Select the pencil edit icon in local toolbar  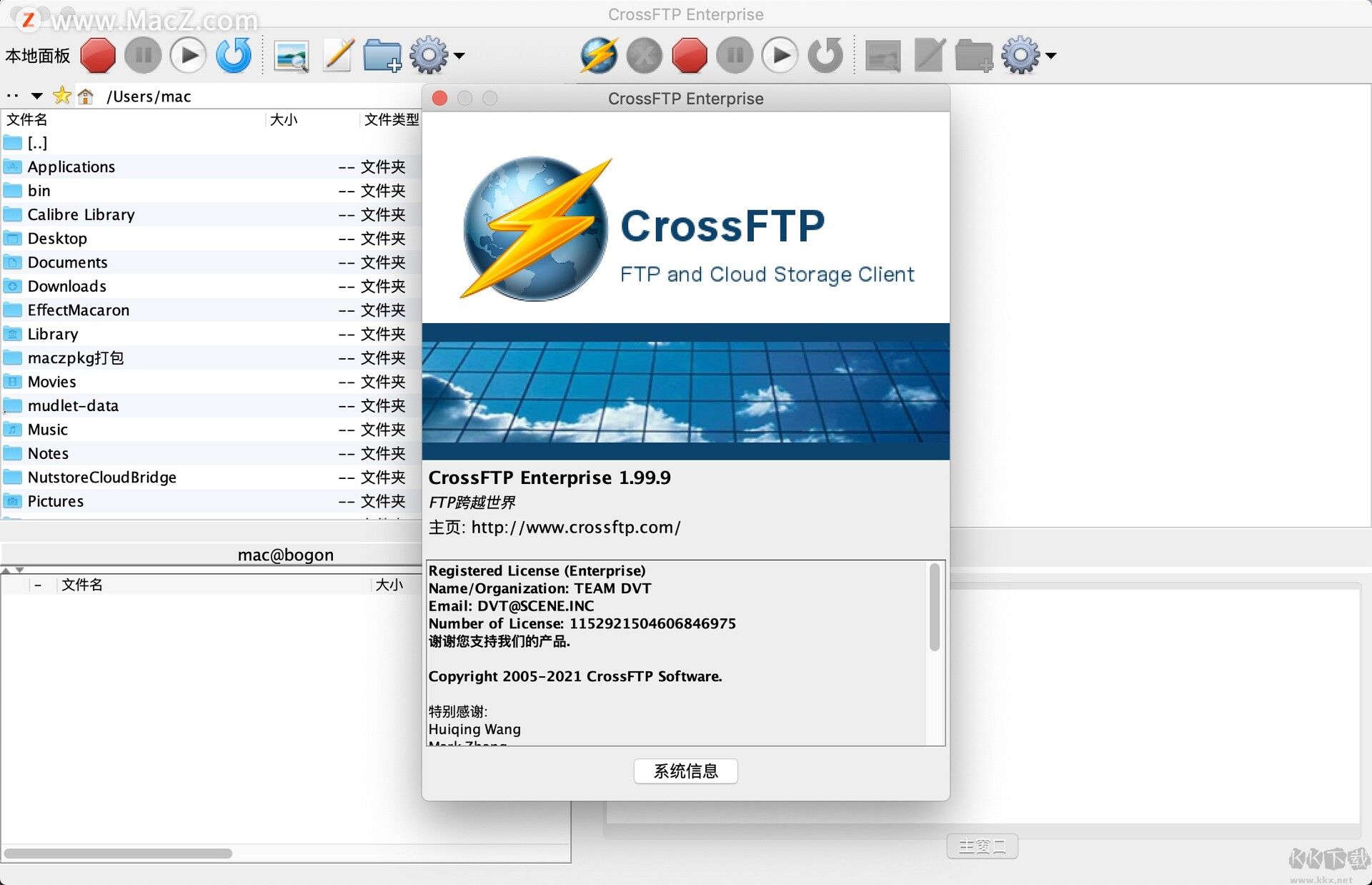[337, 54]
